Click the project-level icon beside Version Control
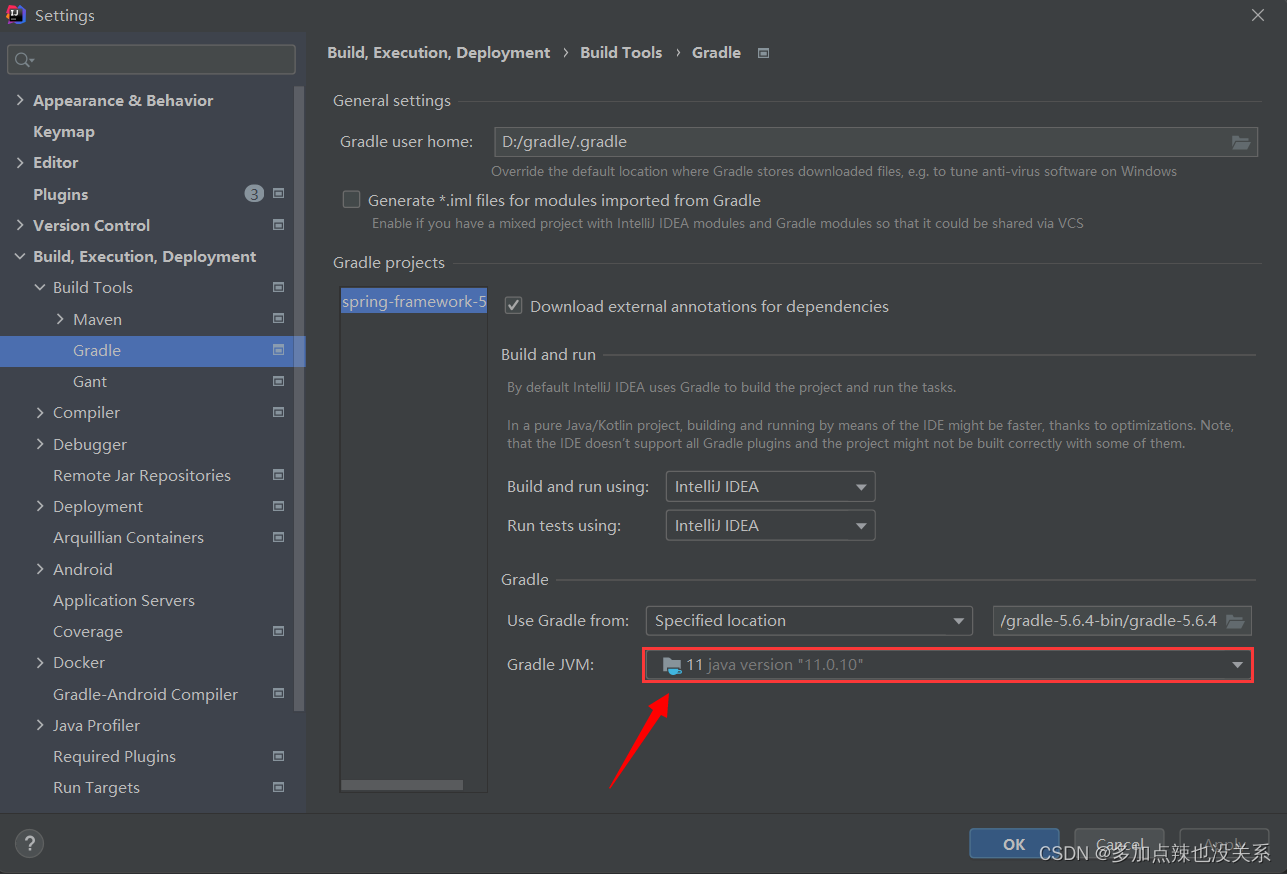Image resolution: width=1287 pixels, height=874 pixels. click(279, 225)
